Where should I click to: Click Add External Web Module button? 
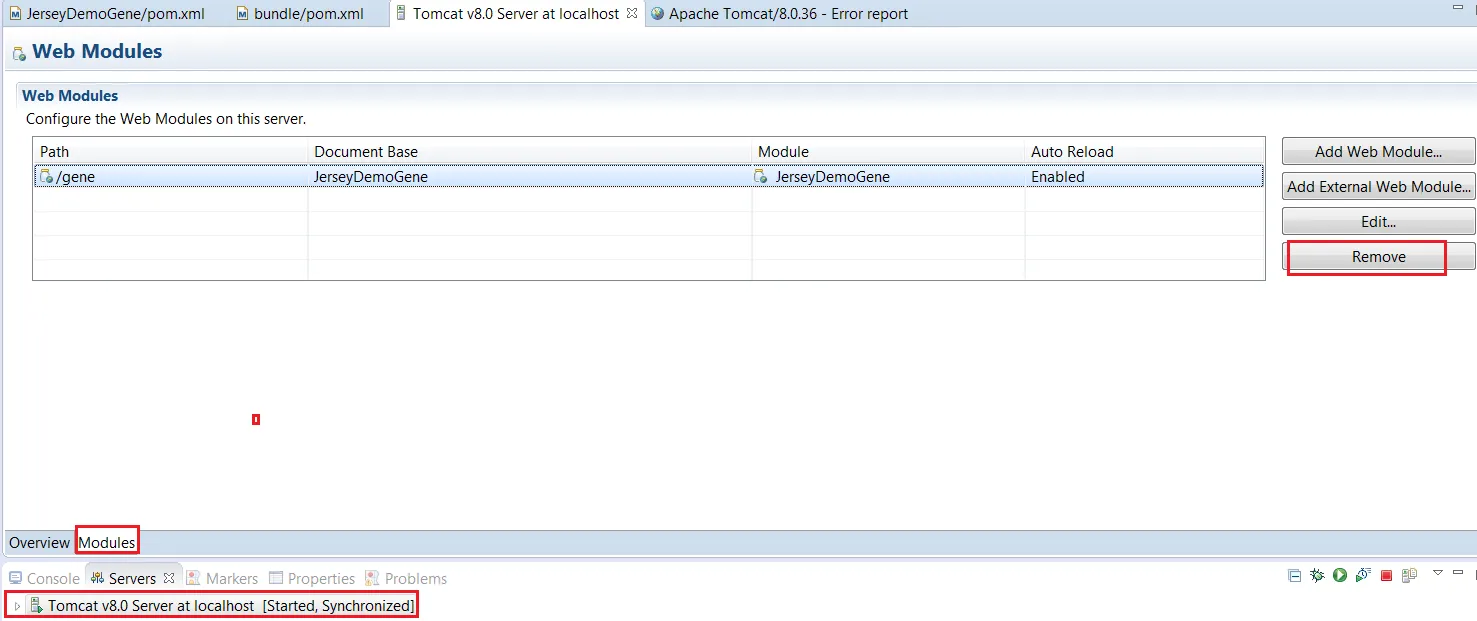(1378, 186)
